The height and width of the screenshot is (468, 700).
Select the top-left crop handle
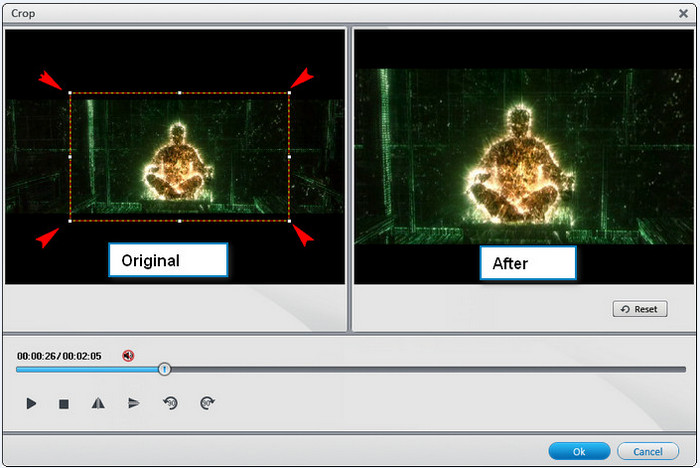pyautogui.click(x=70, y=93)
